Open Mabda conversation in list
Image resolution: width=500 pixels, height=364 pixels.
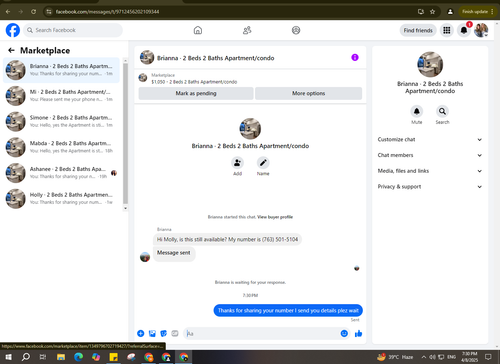(61, 147)
